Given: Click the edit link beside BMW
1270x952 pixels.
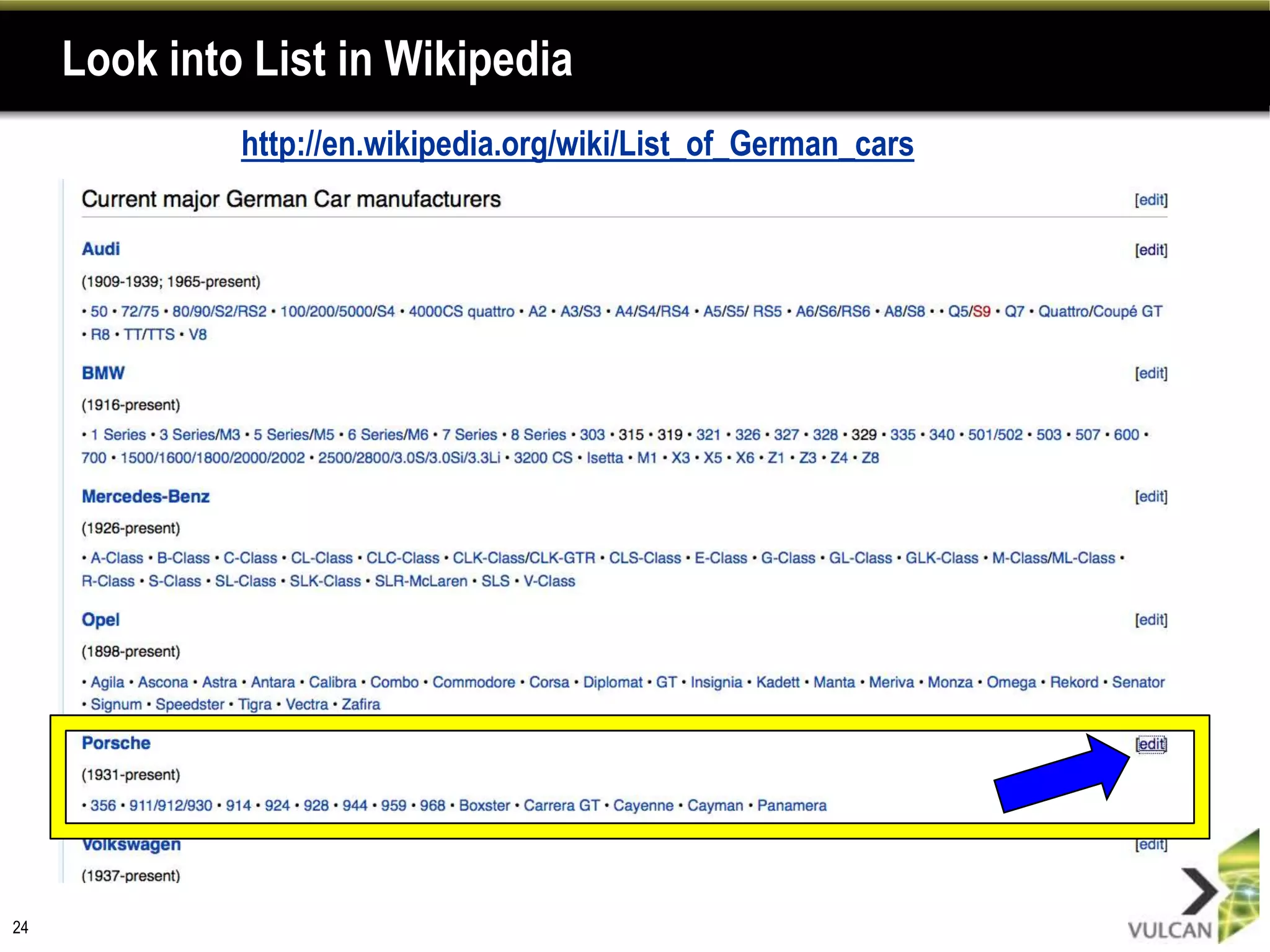Looking at the screenshot, I should (1151, 373).
